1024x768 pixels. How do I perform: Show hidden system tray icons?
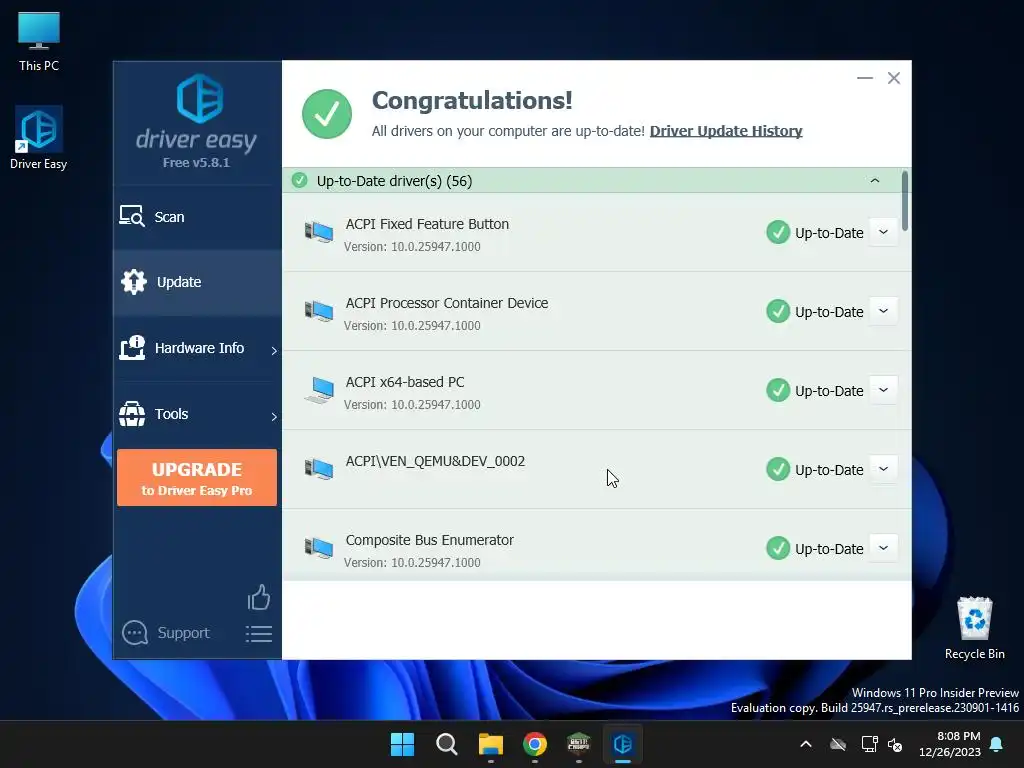coord(806,744)
